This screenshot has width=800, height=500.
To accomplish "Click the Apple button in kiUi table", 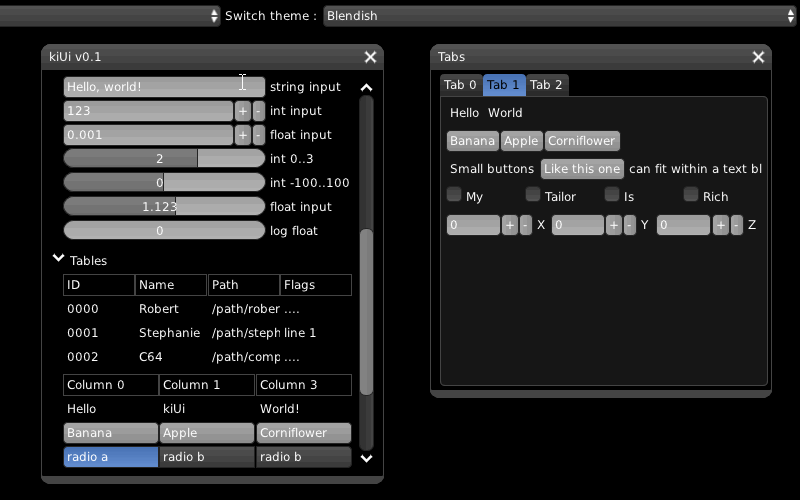I will tap(207, 433).
